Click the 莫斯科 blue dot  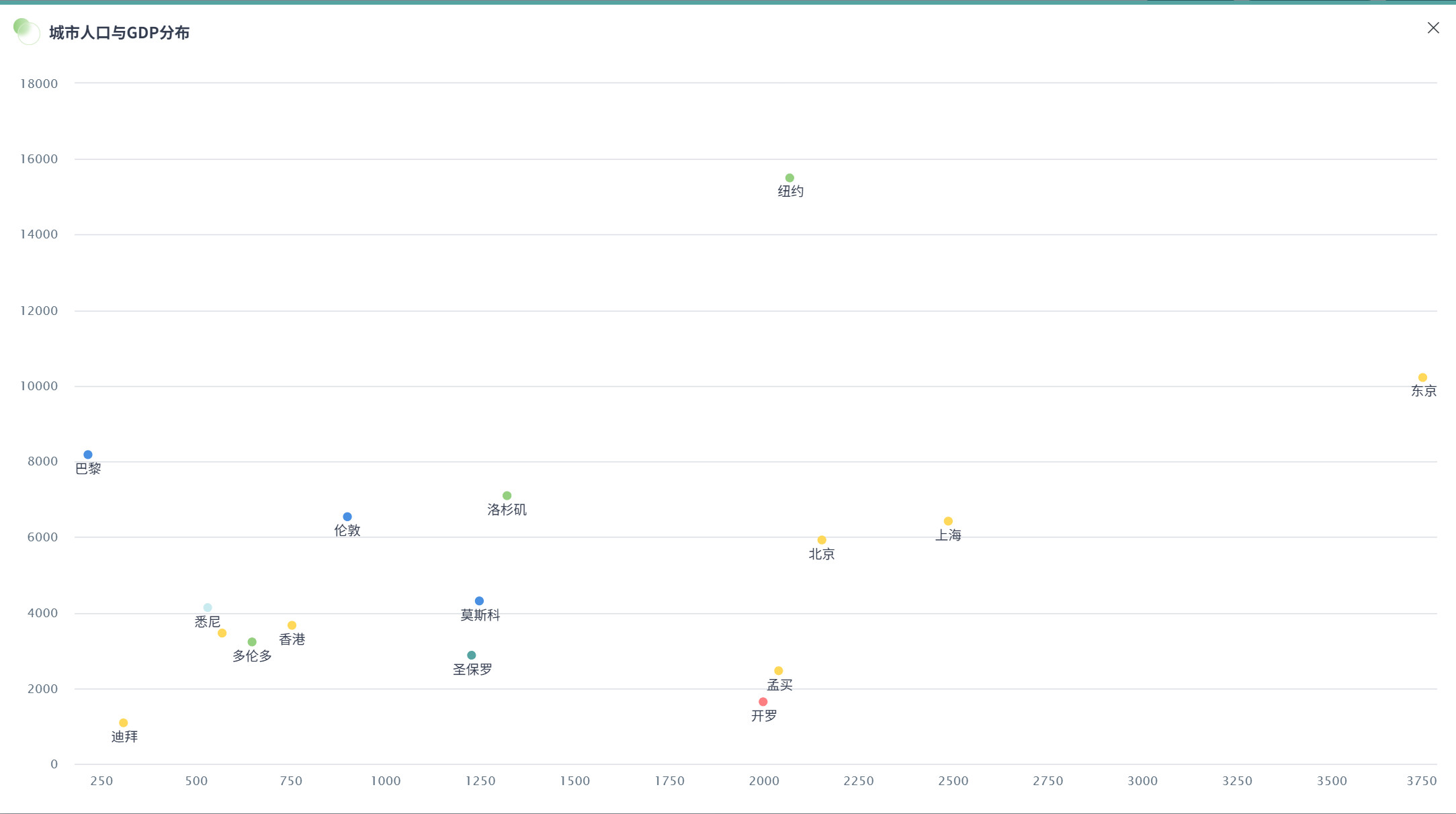click(x=479, y=601)
